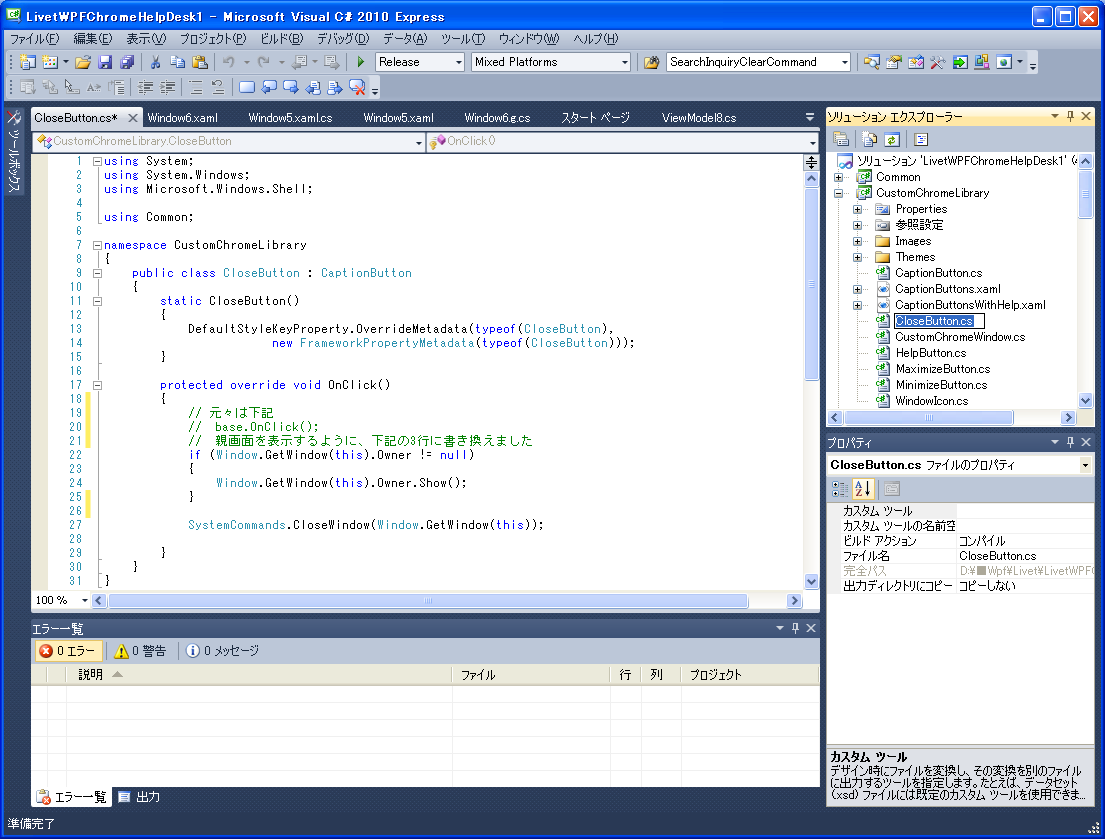Start debugging with the green play icon

361,62
